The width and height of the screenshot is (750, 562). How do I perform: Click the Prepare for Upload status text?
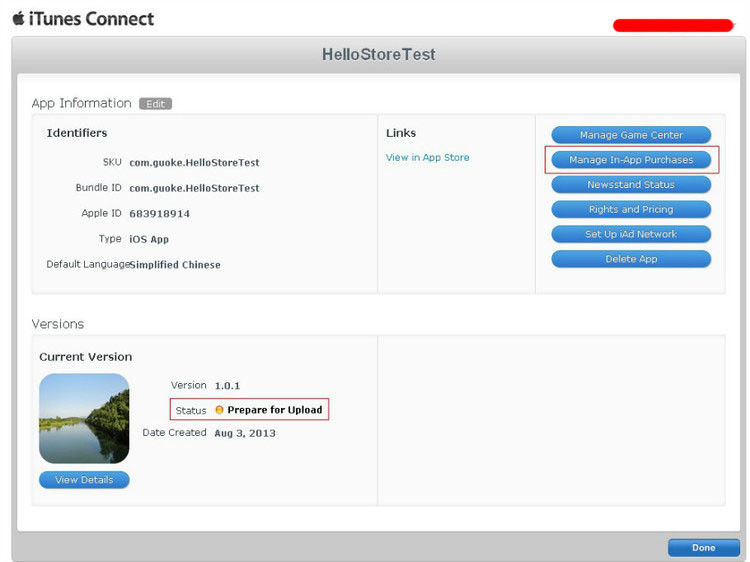pyautogui.click(x=275, y=410)
